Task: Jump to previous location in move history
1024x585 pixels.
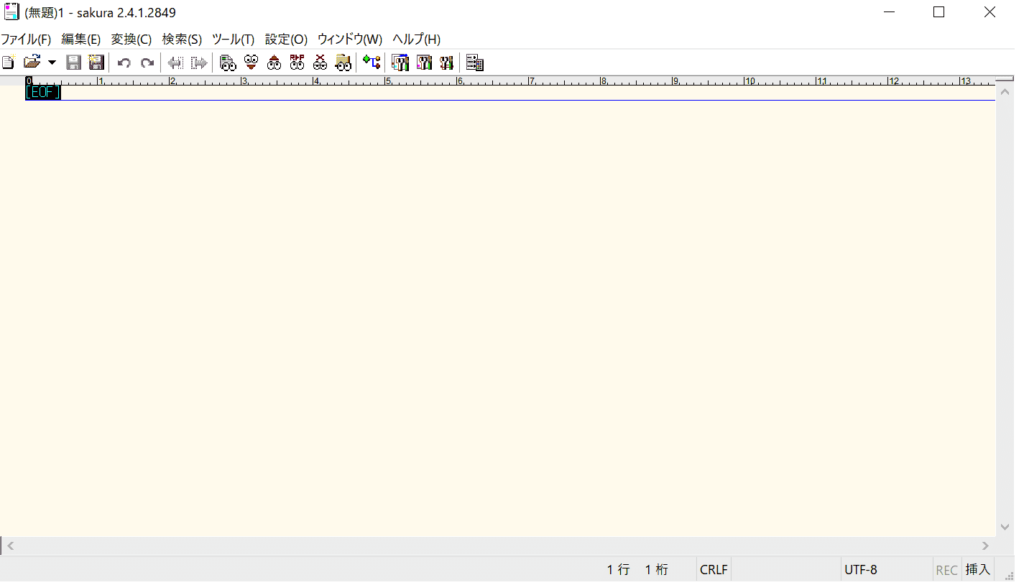Action: pyautogui.click(x=175, y=63)
